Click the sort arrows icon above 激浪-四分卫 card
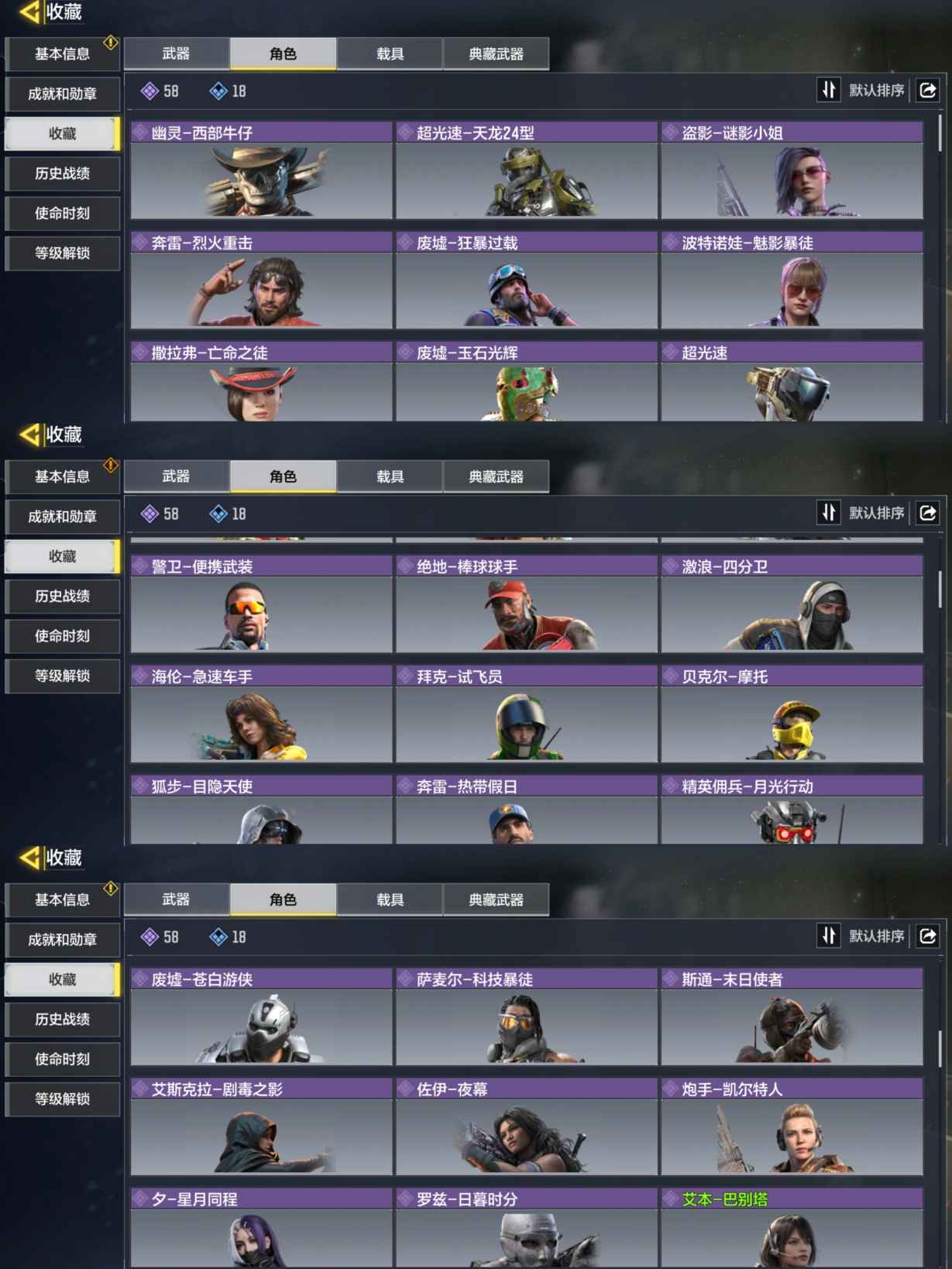Viewport: 952px width, 1269px height. tap(829, 513)
